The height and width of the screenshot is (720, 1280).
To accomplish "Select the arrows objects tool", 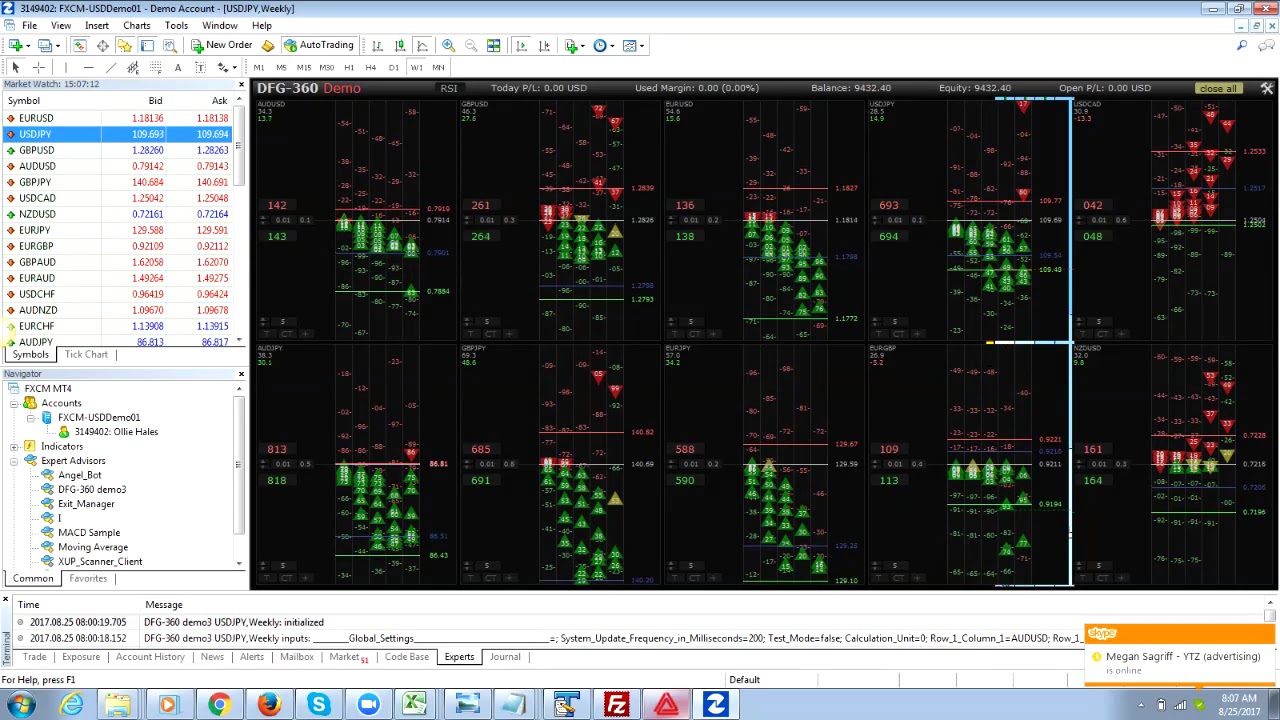I will [x=222, y=67].
